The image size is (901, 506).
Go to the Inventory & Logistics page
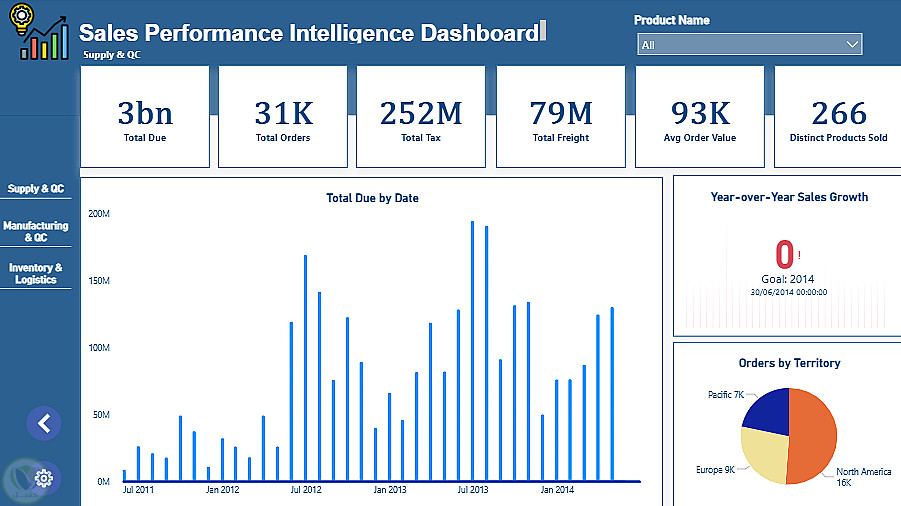37,274
